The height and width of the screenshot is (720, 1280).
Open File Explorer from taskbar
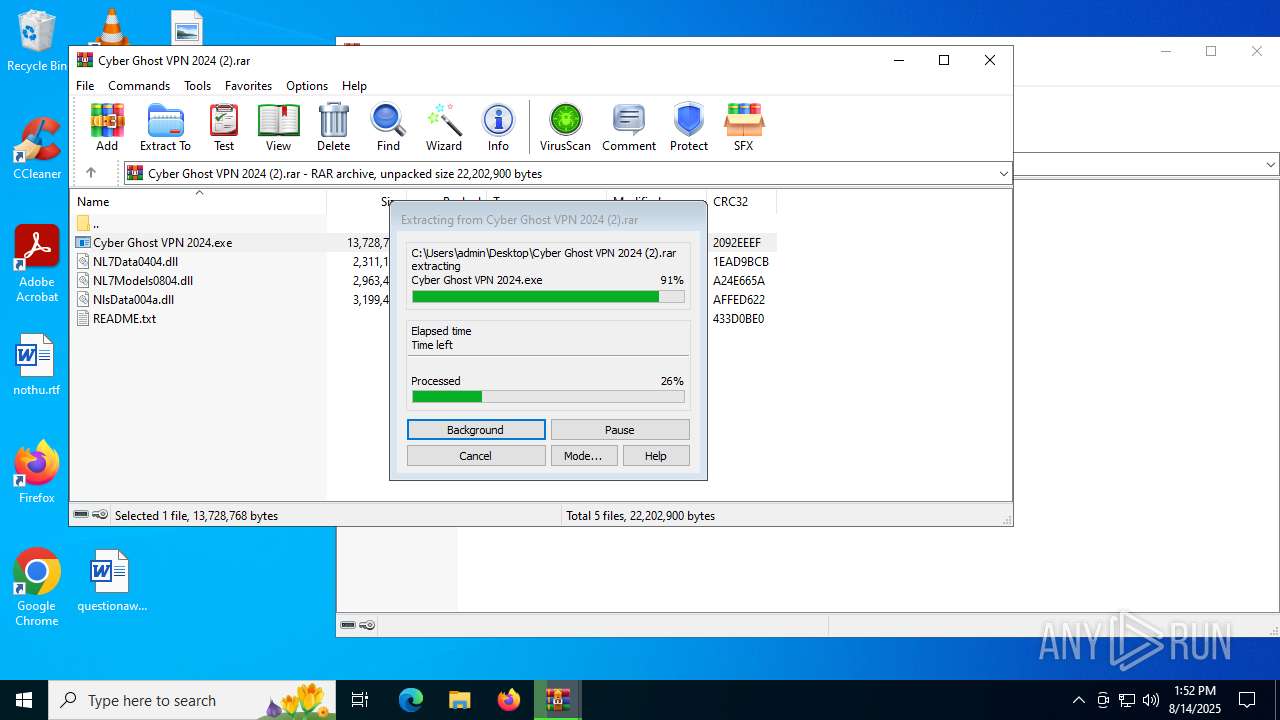coord(460,700)
